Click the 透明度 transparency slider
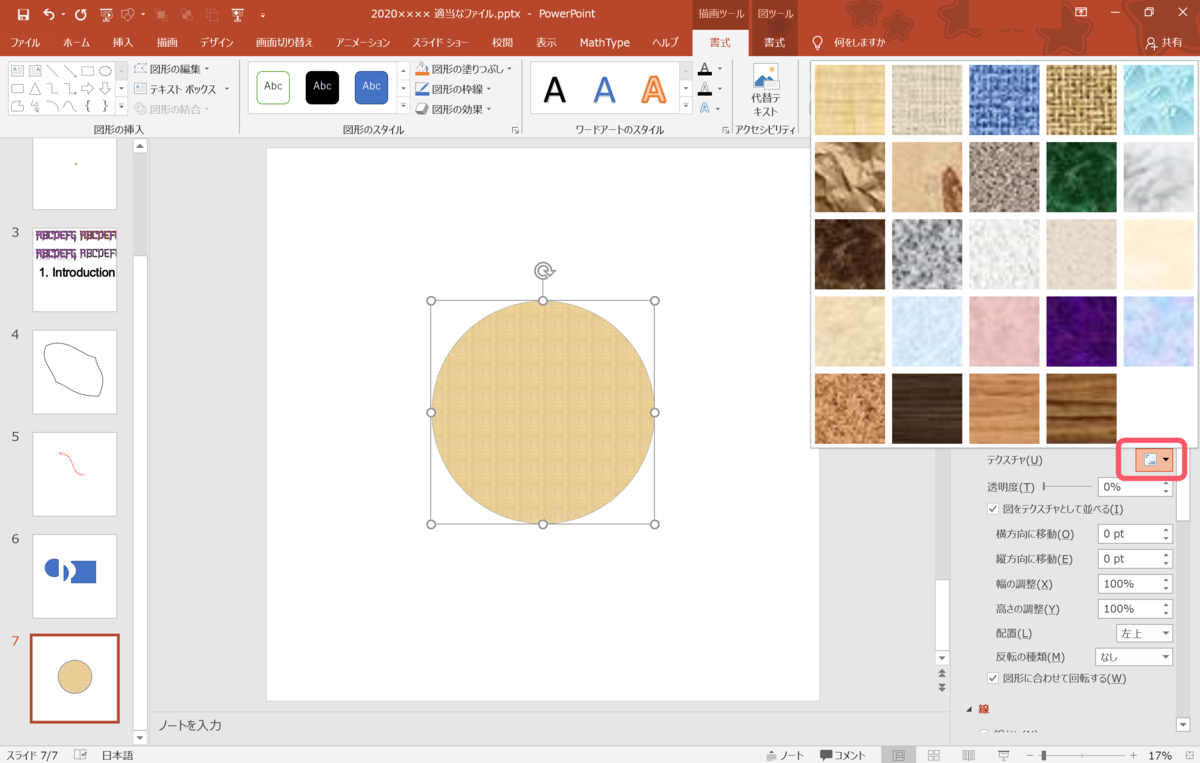 pos(1068,486)
